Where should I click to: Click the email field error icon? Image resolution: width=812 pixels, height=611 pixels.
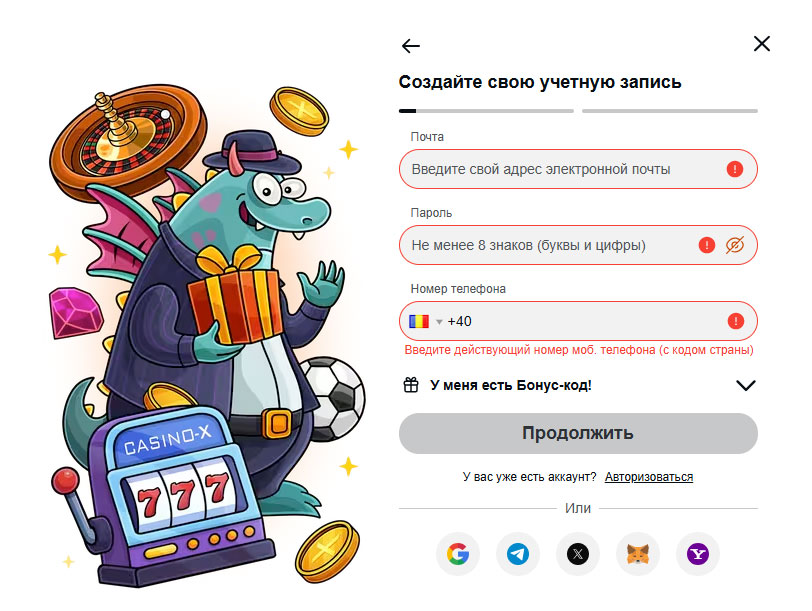(x=735, y=169)
